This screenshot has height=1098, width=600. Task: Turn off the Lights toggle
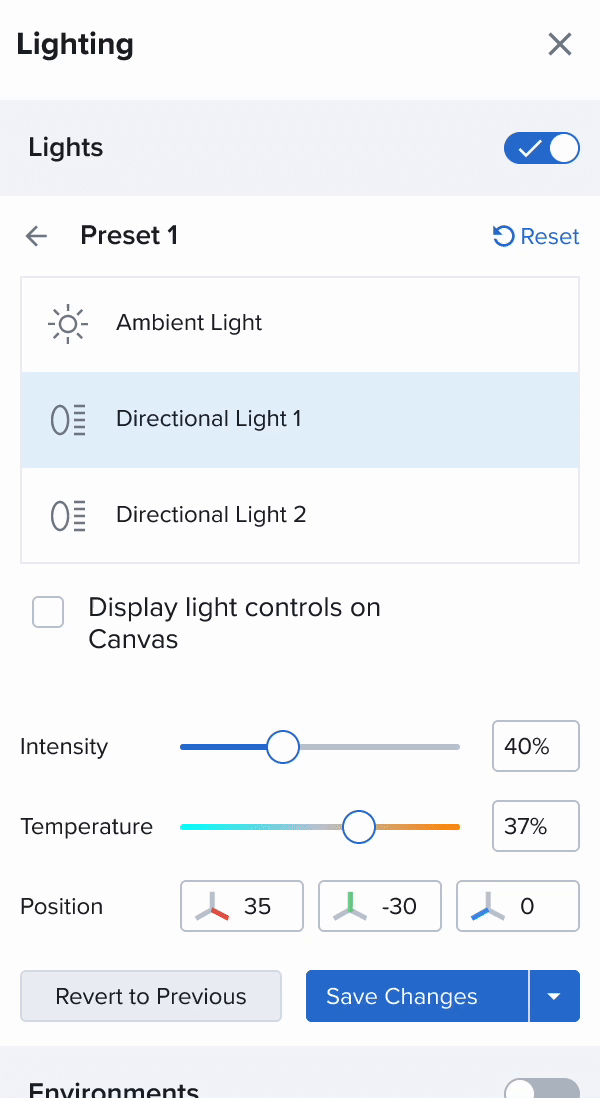(542, 148)
